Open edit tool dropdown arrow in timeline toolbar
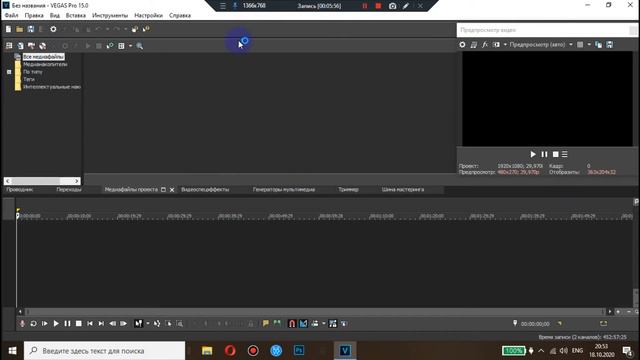 147,324
